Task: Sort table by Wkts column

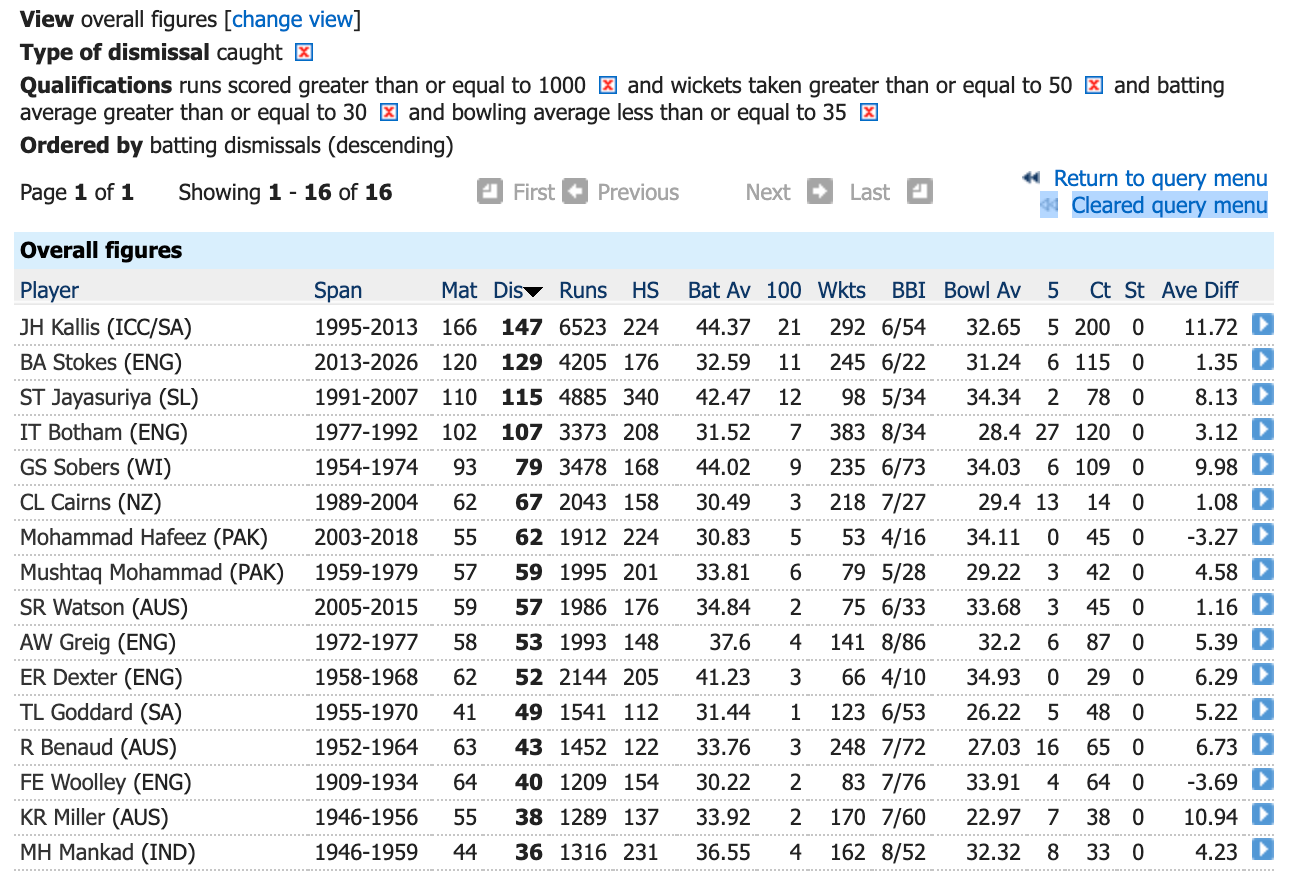Action: 842,290
